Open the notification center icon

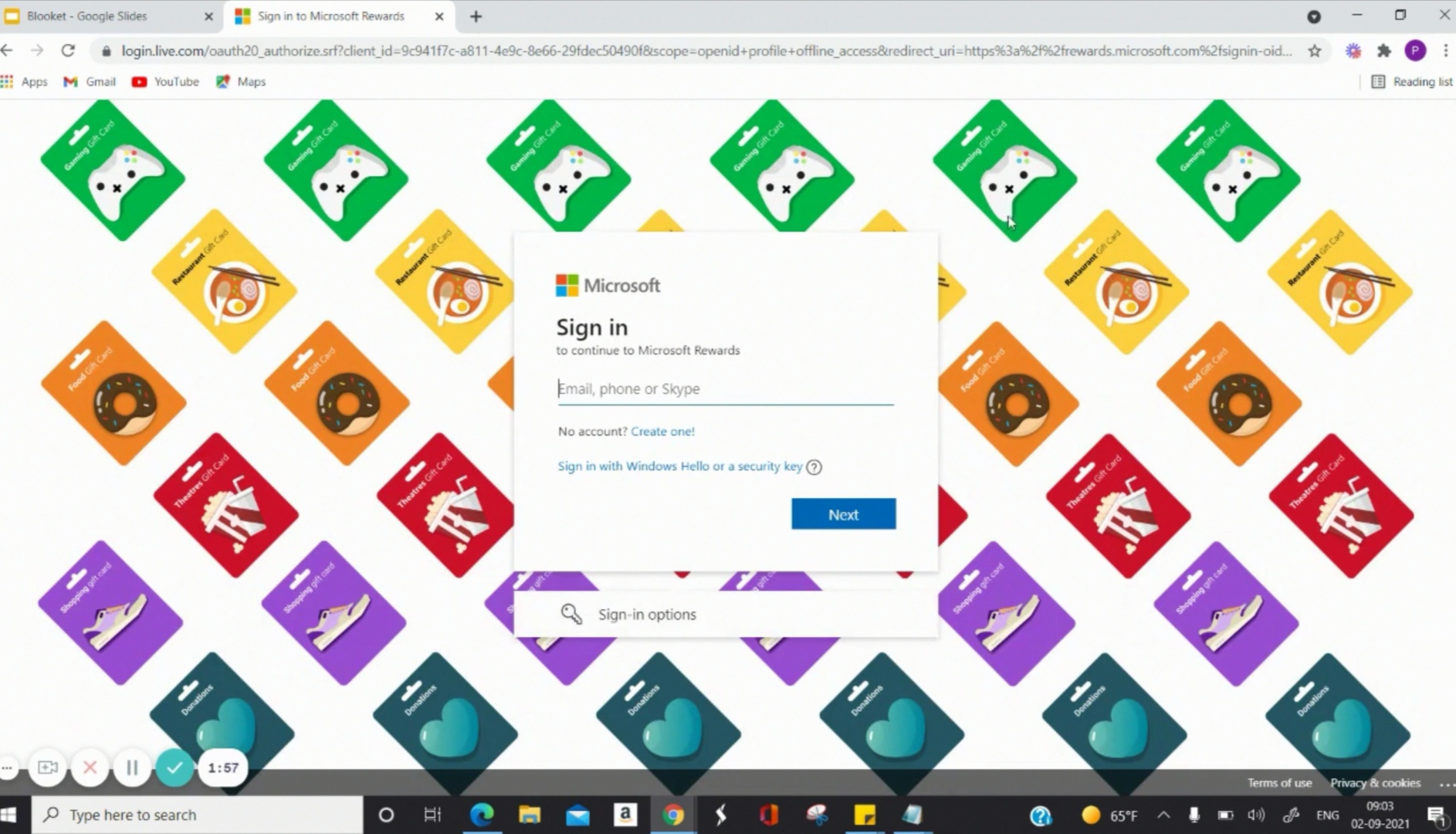click(1436, 815)
